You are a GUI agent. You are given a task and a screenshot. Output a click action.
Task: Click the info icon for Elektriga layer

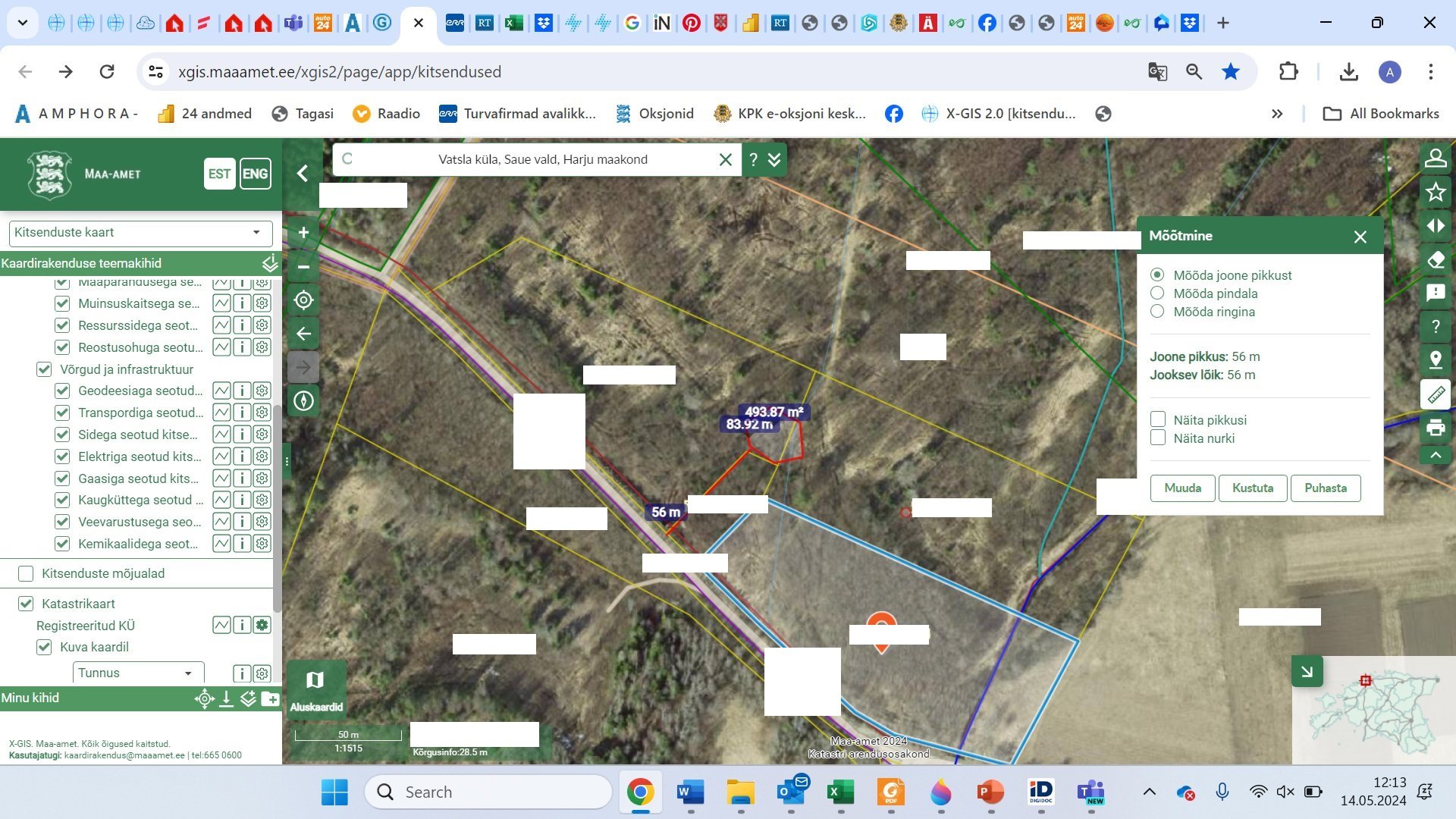pos(242,457)
